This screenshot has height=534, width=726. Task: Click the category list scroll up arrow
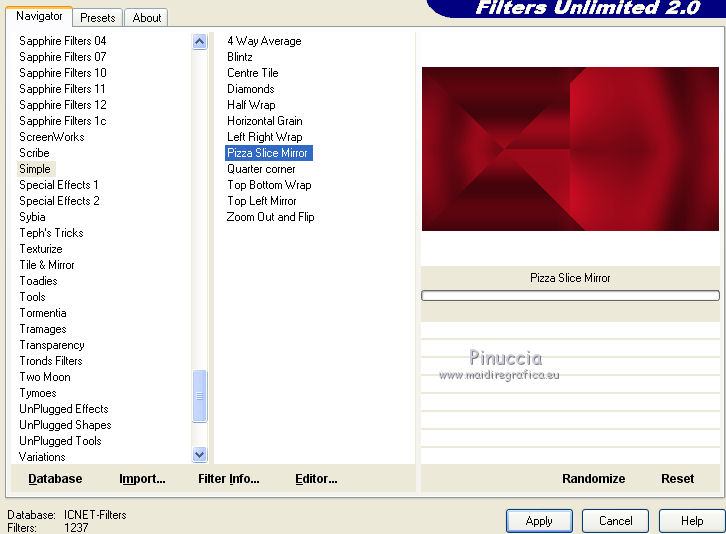point(200,42)
